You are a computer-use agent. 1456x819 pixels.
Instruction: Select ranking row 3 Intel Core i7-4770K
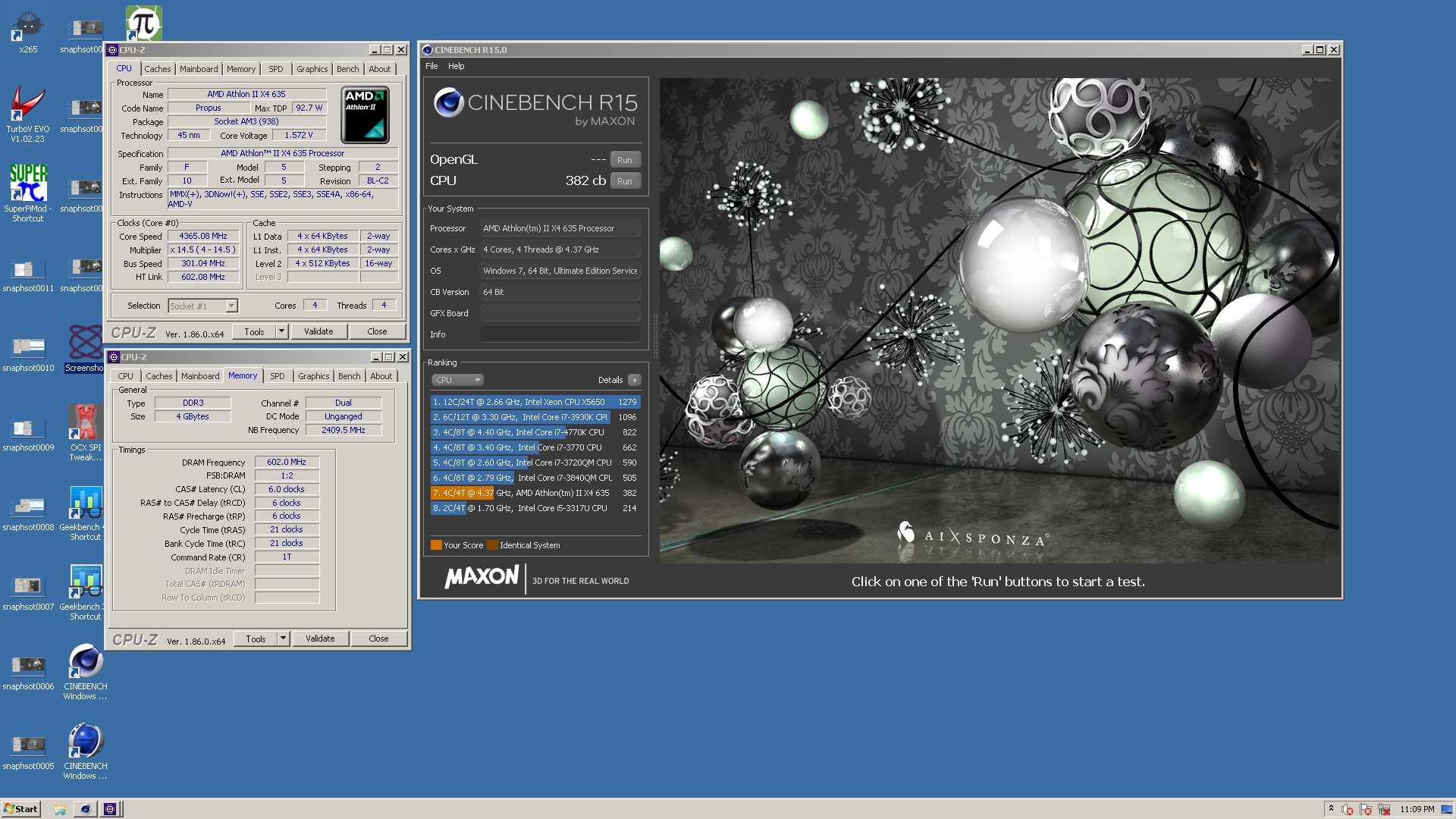535,432
